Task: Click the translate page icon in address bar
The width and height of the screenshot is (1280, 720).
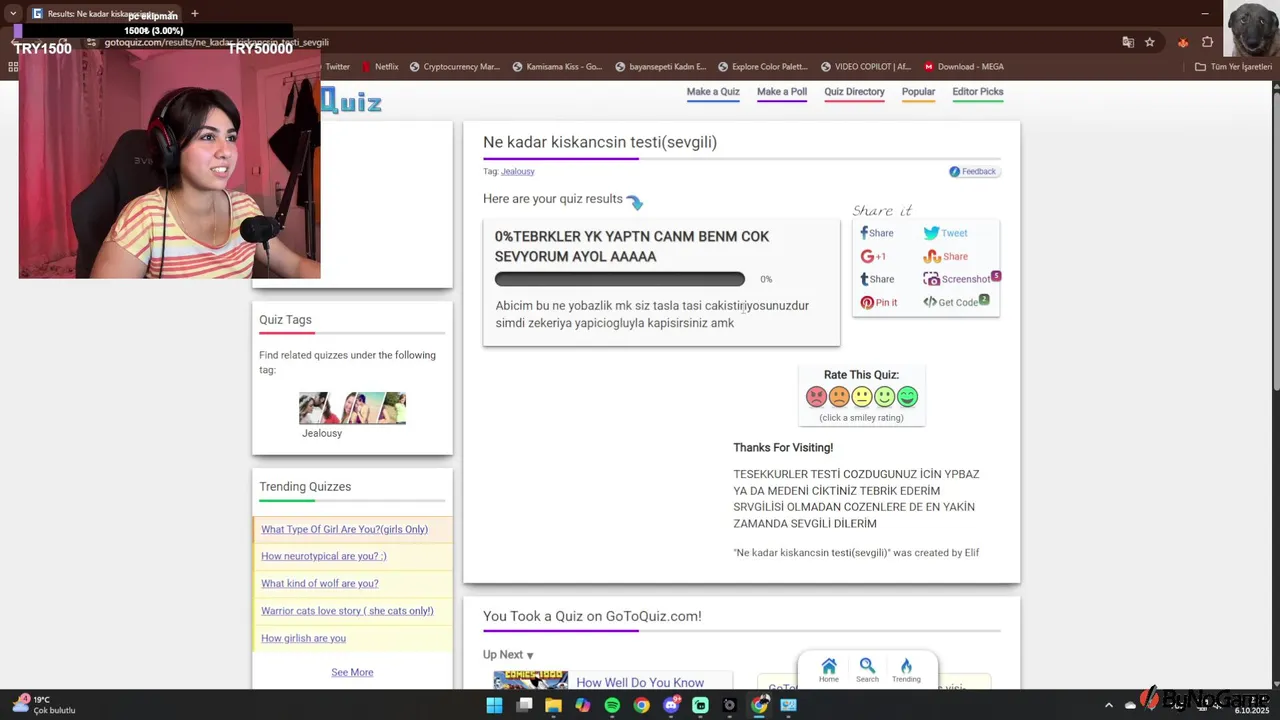Action: [1128, 42]
